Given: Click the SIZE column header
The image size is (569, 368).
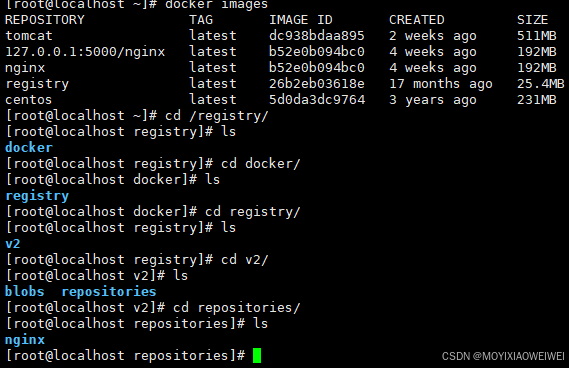Looking at the screenshot, I should coord(532,20).
